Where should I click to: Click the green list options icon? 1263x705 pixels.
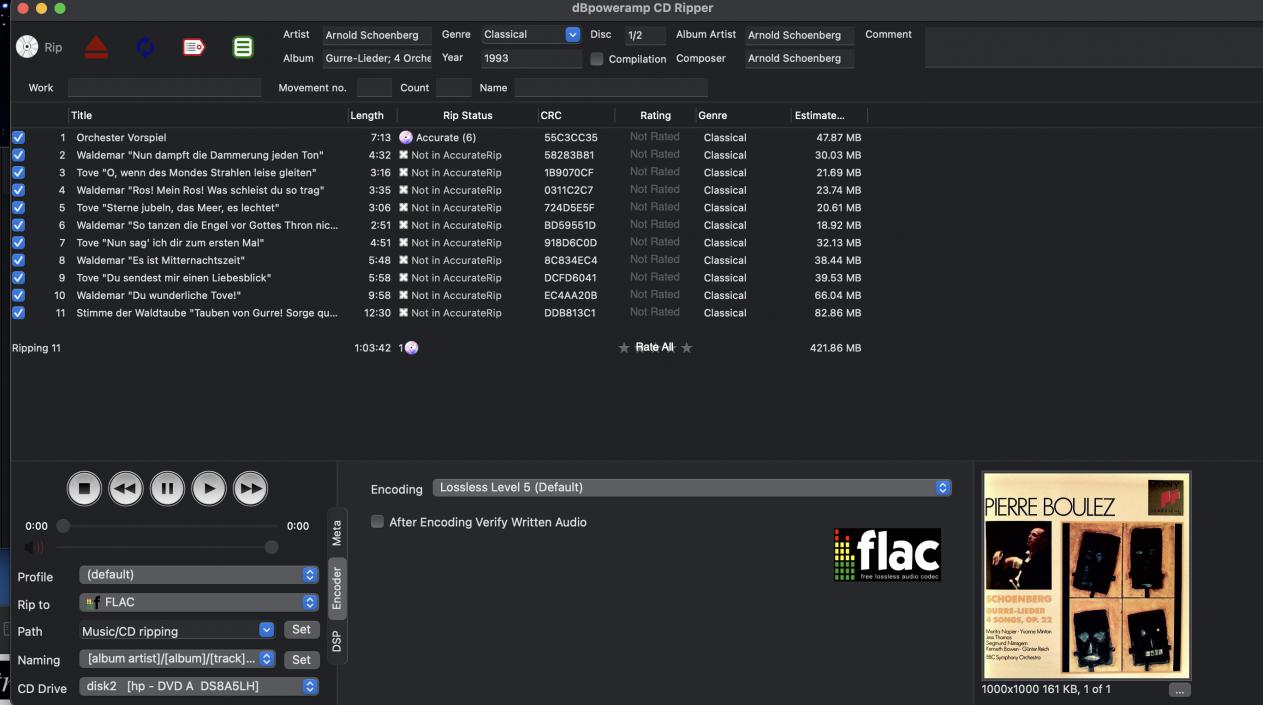point(242,47)
